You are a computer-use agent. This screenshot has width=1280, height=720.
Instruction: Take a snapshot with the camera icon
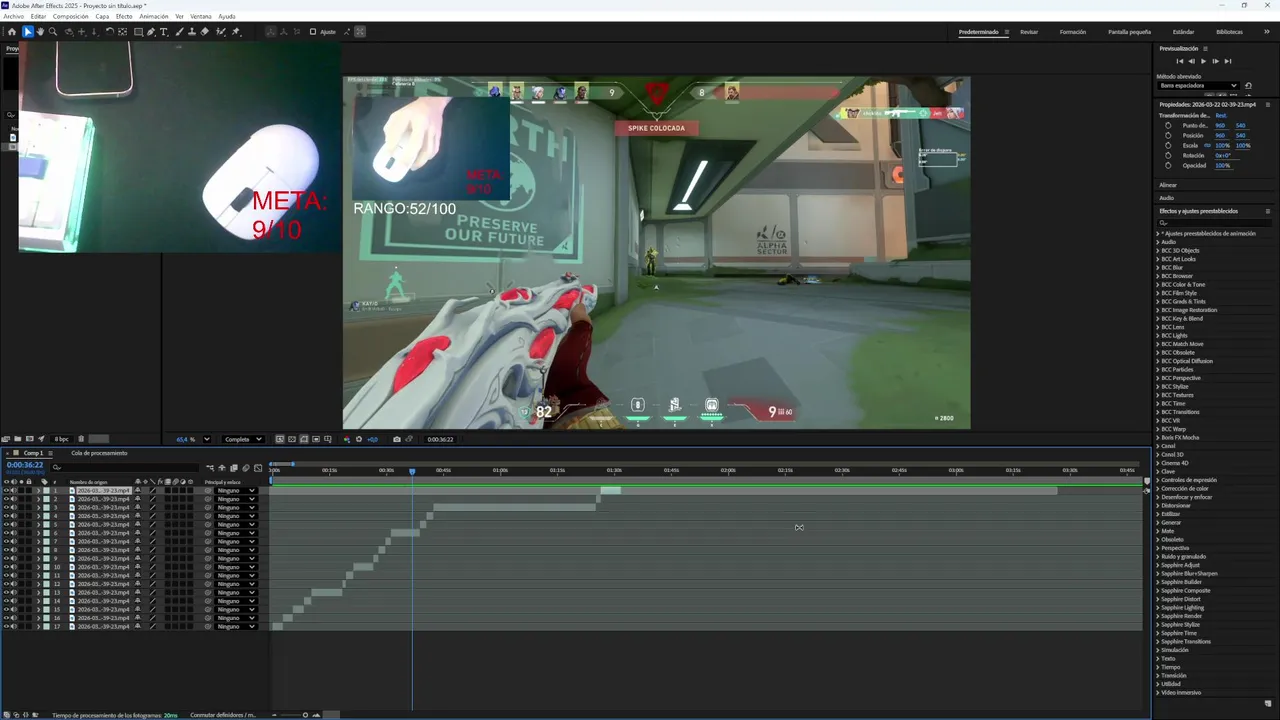(397, 439)
